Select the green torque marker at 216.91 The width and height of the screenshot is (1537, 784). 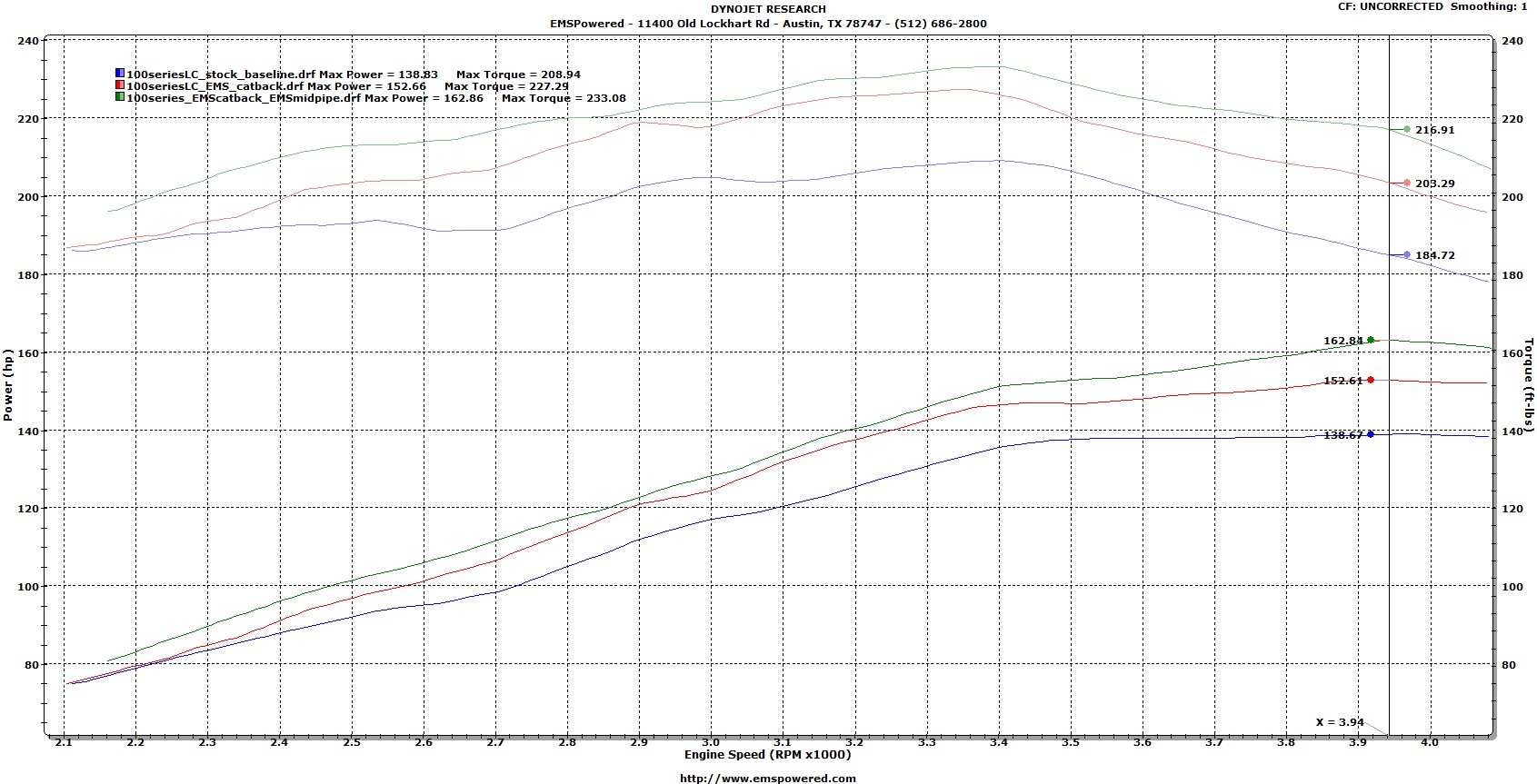pos(1407,130)
